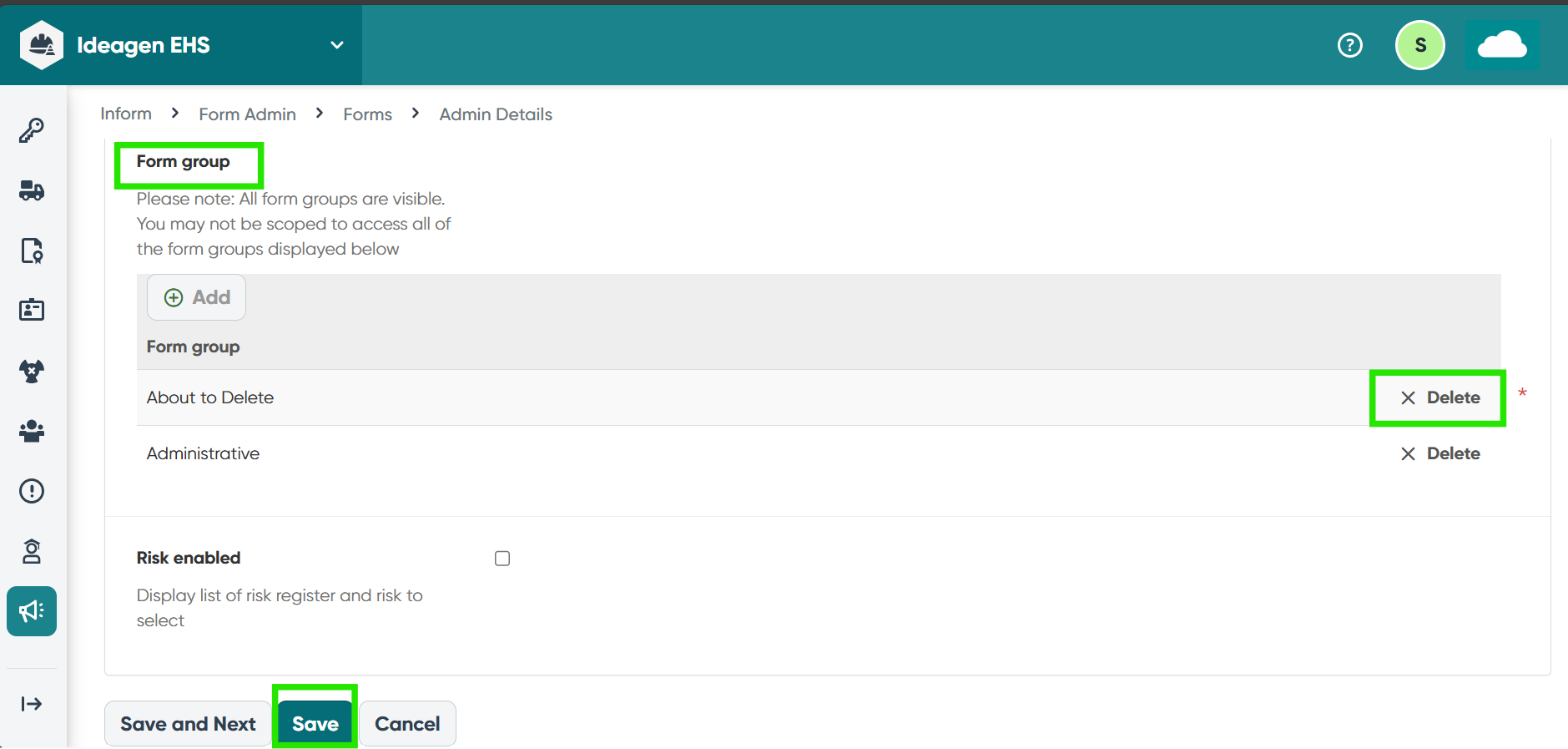Viewport: 1568px width, 749px height.
Task: Select the megaphone Inform sidebar icon
Action: 32,611
